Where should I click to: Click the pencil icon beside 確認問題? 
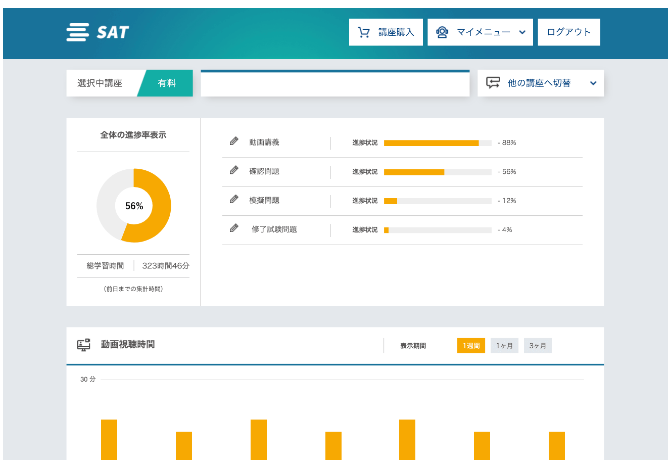pyautogui.click(x=234, y=171)
